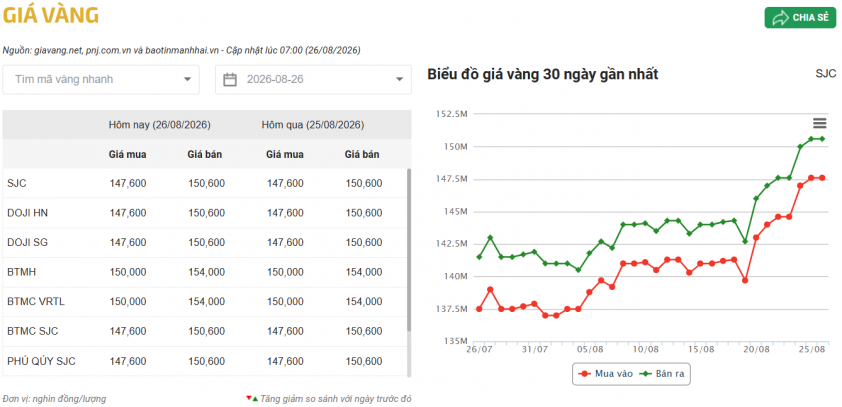Click the source line mentioning giavang.net
Viewport: 842px width, 407px height.
(x=182, y=50)
